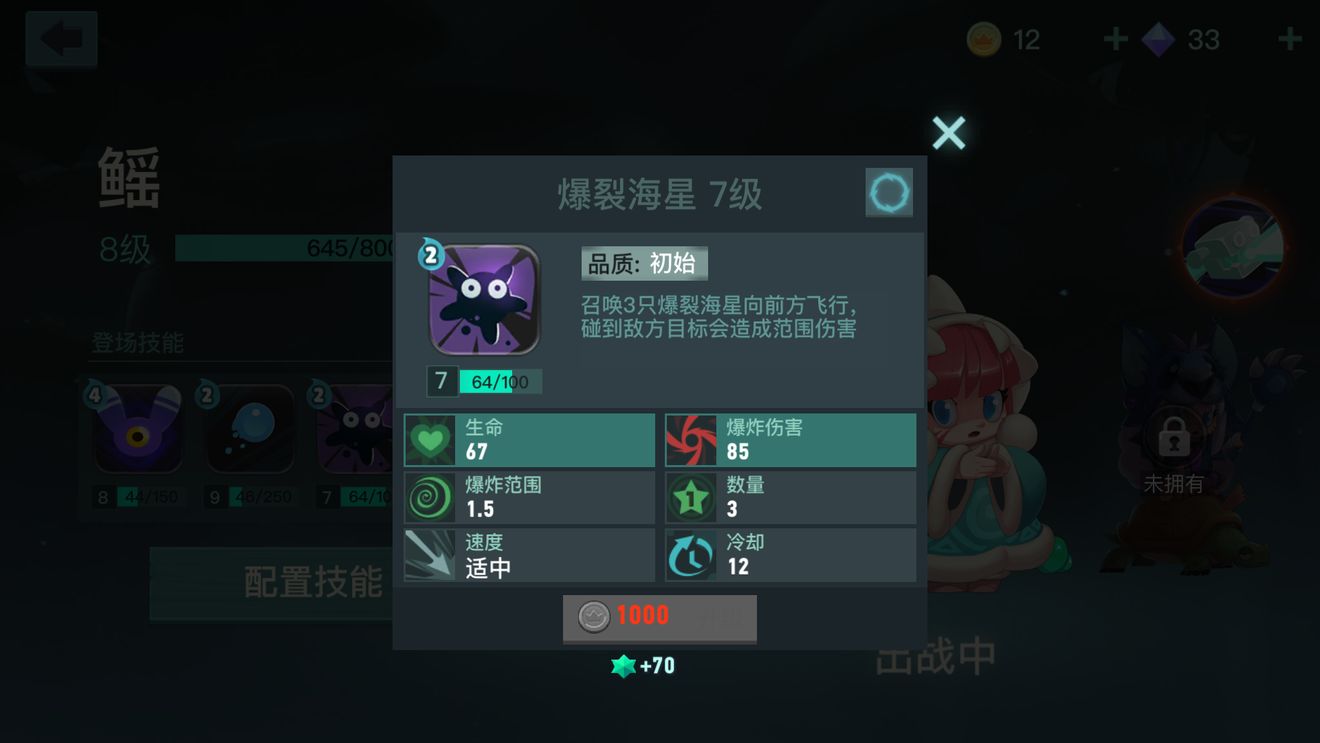This screenshot has height=743, width=1320.
Task: Add gems with plus next to 33
Action: coord(1289,40)
